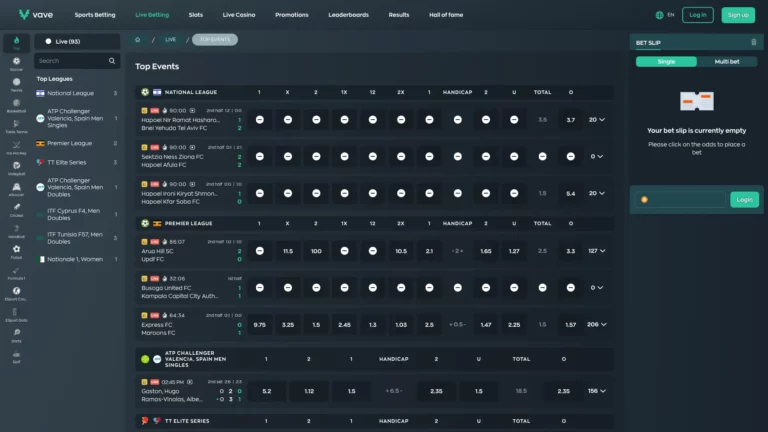The height and width of the screenshot is (432, 768).
Task: Open the Live Casino menu item
Action: point(240,15)
